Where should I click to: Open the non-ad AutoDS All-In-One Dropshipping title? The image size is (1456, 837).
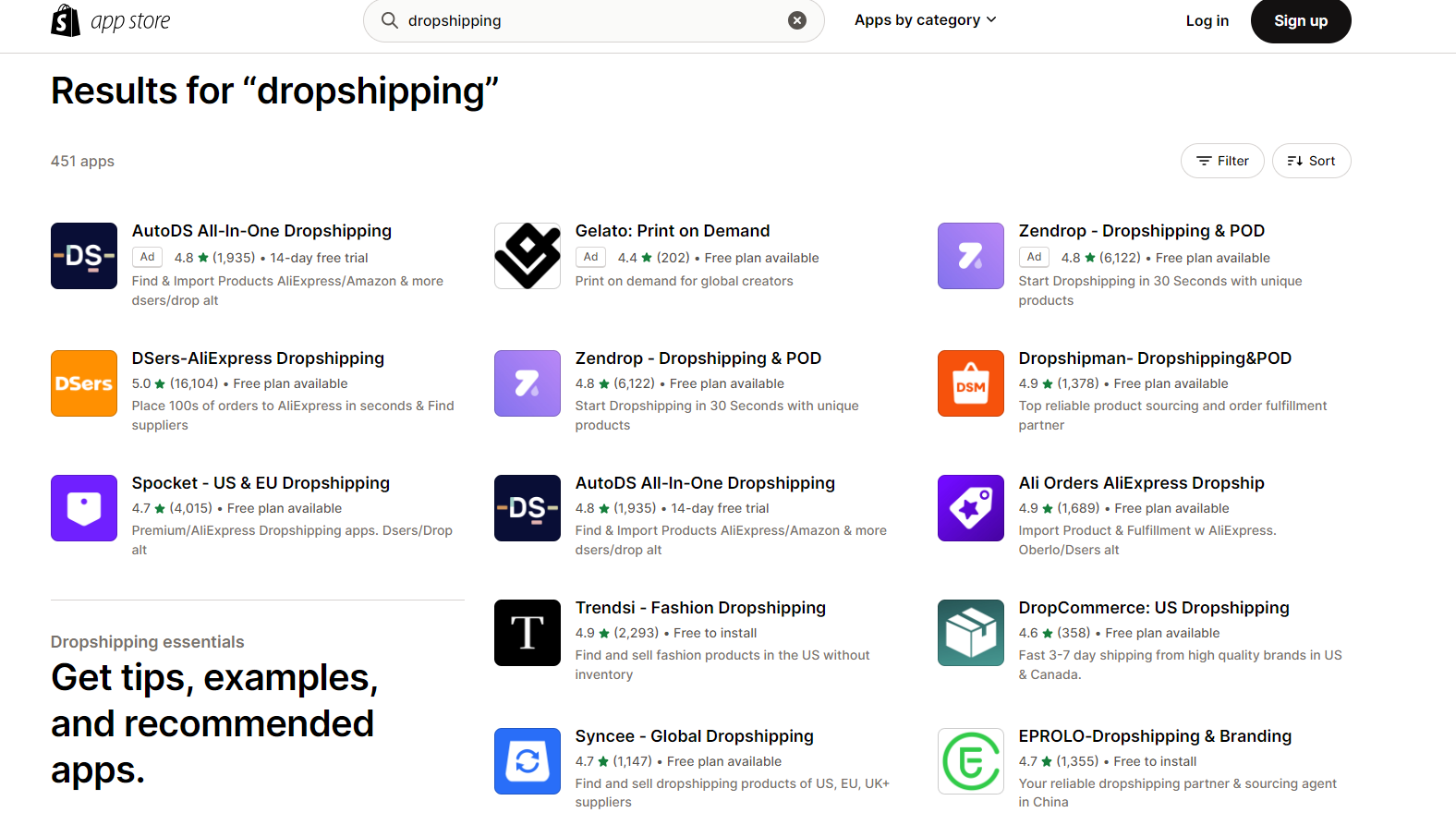[705, 483]
